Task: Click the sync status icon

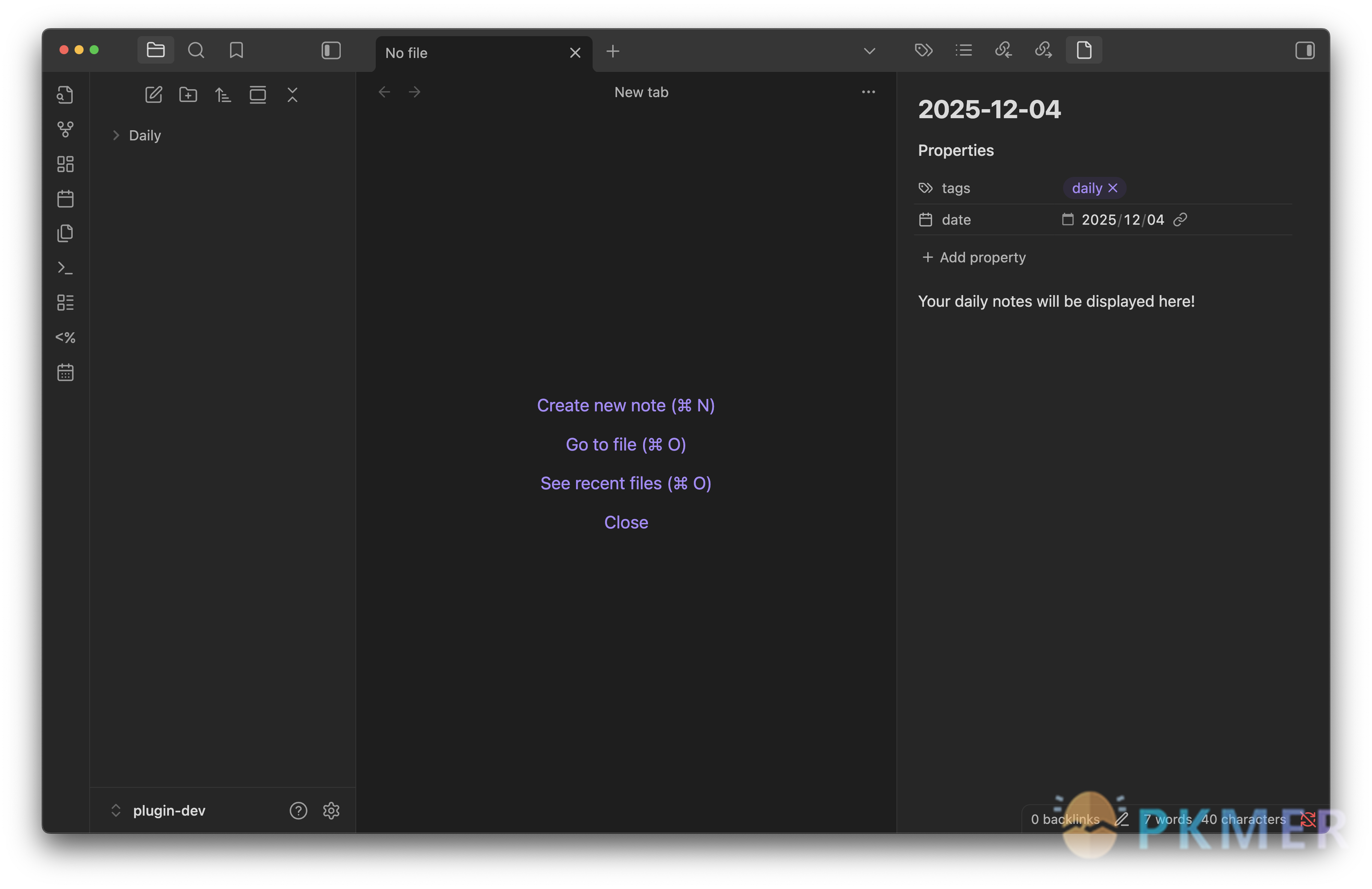Action: pyautogui.click(x=1308, y=819)
